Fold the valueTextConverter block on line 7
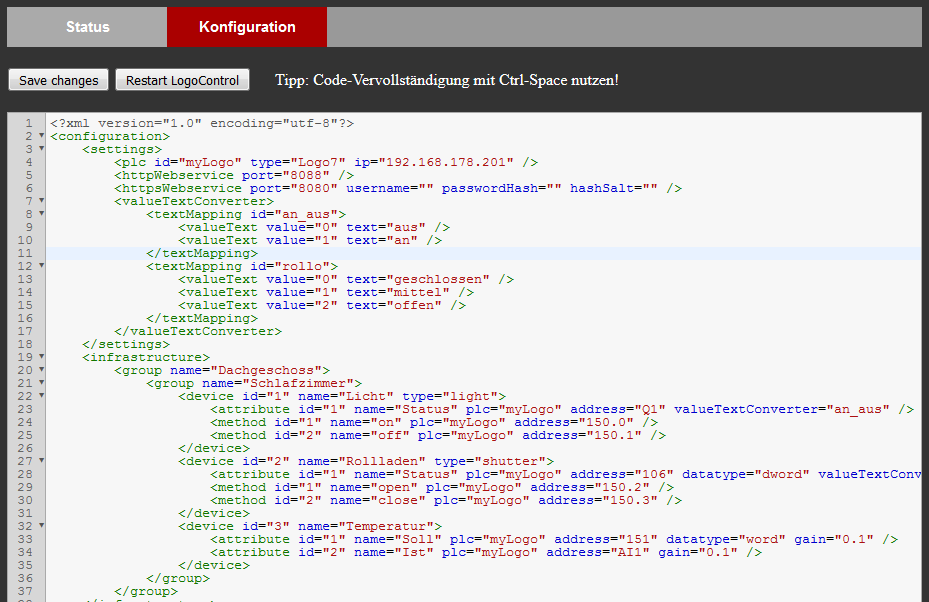 [41, 201]
